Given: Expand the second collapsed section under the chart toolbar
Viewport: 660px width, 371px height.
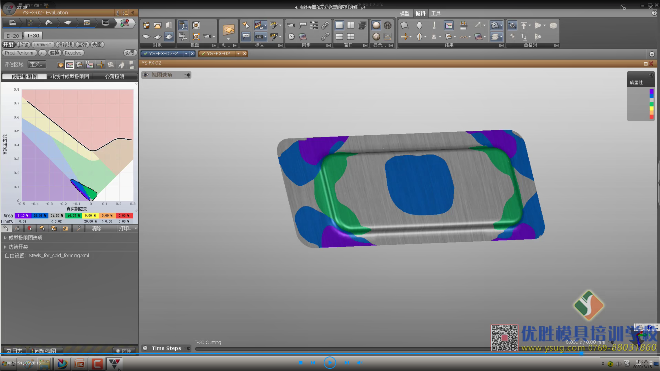Looking at the screenshot, I should [5, 247].
